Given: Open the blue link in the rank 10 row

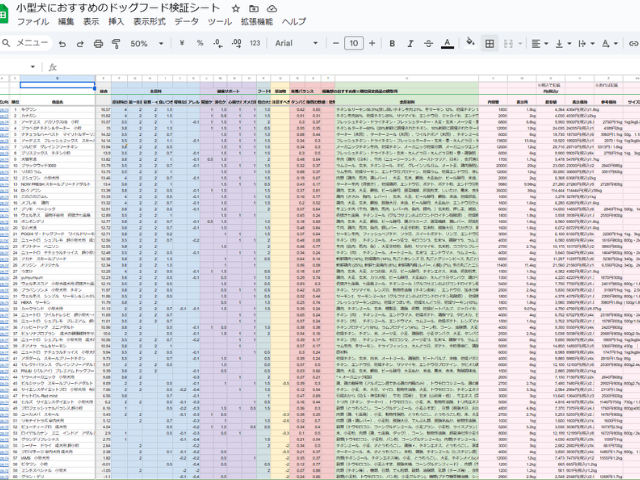Looking at the screenshot, I should point(4,166).
